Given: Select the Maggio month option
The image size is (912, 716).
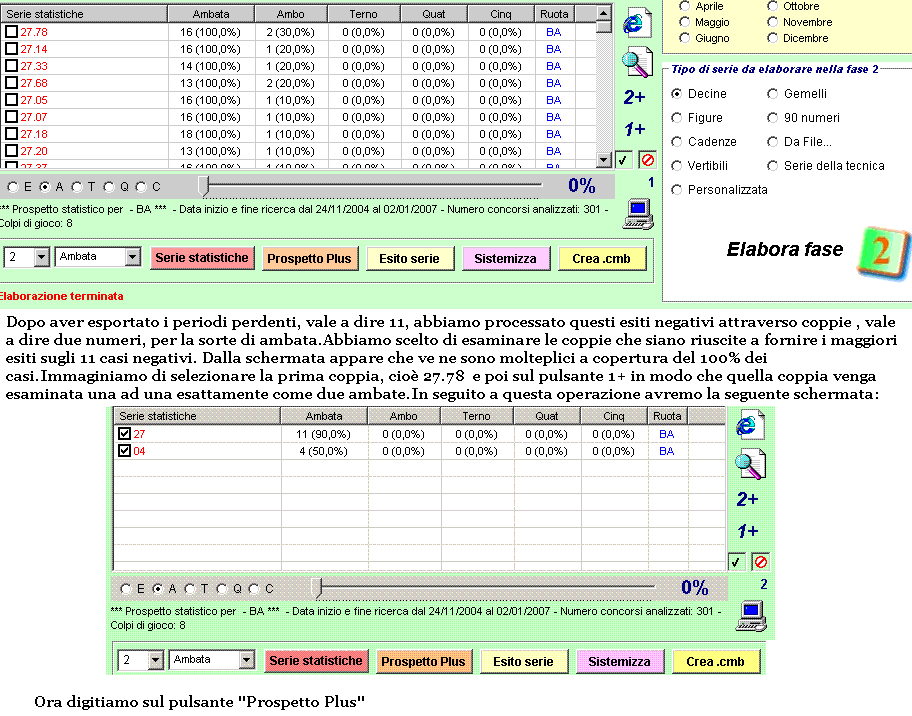Looking at the screenshot, I should coord(685,22).
